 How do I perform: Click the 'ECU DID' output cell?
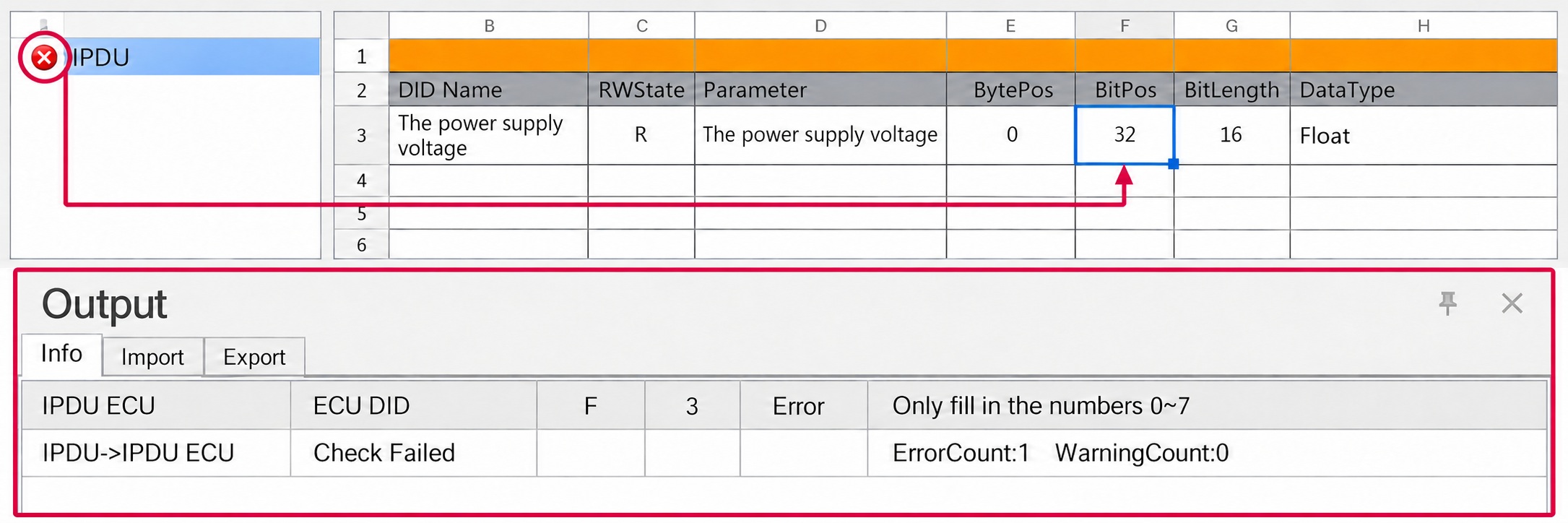click(414, 406)
